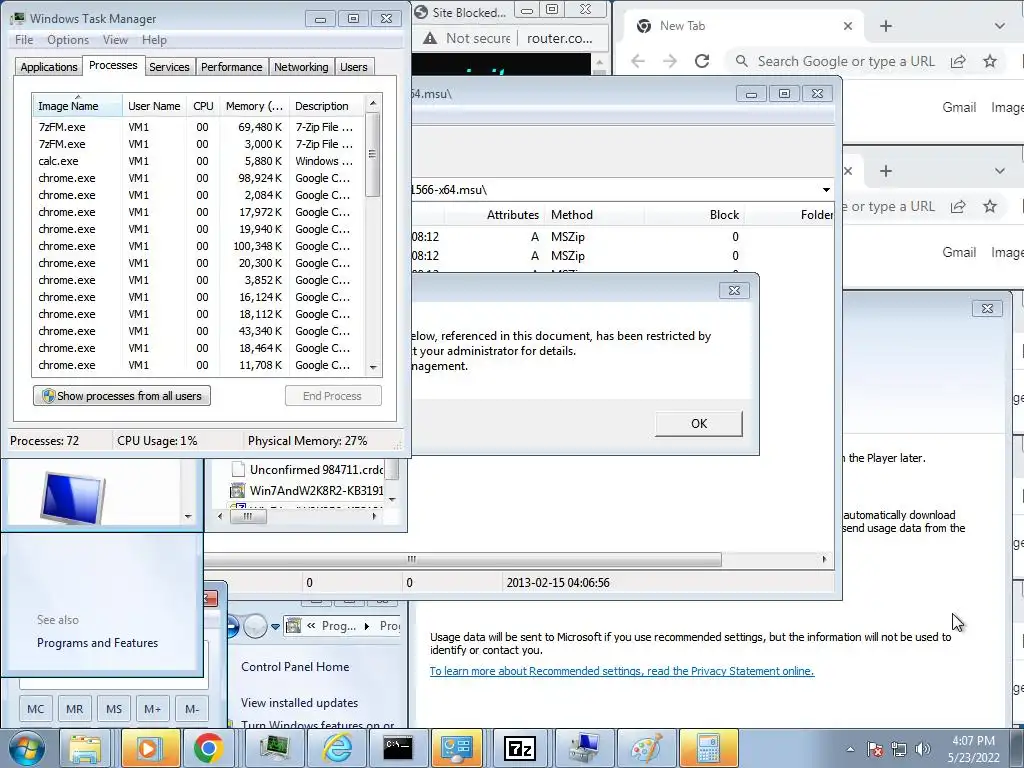
Task: Click the View installed updates link
Action: [x=299, y=703]
